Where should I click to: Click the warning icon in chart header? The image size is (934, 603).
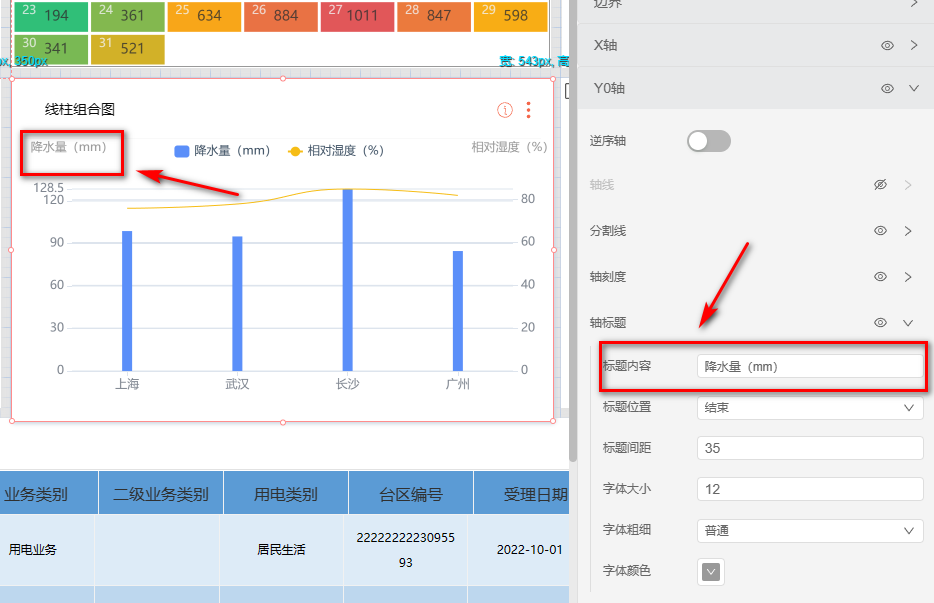tap(505, 110)
